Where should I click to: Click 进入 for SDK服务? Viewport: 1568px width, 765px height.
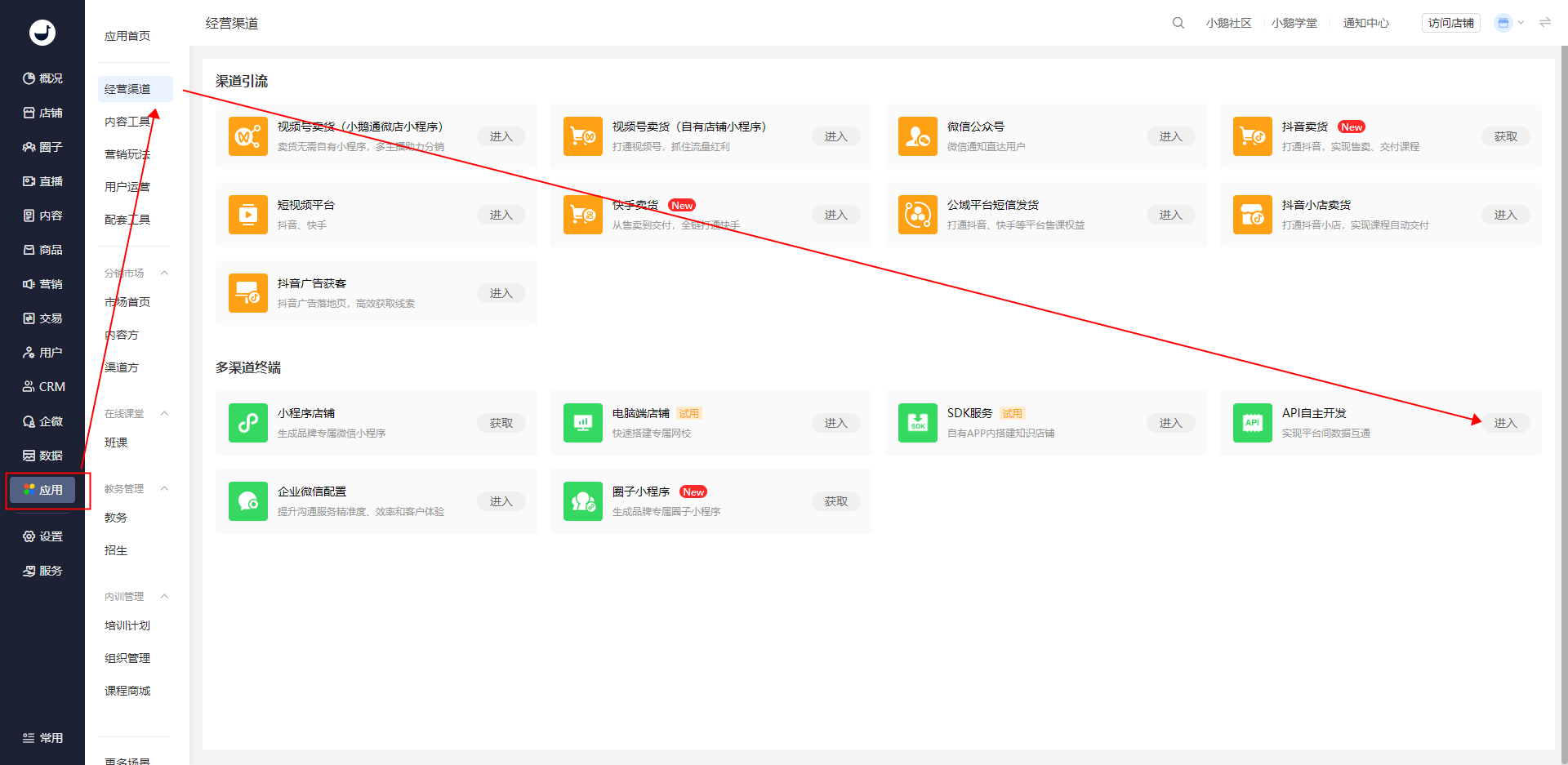click(x=1170, y=423)
